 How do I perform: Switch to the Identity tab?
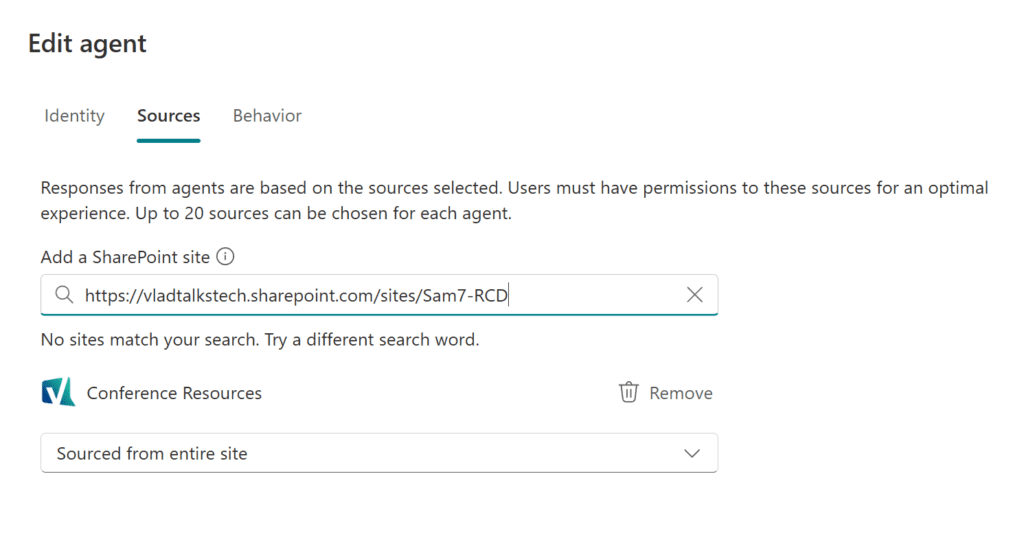74,116
